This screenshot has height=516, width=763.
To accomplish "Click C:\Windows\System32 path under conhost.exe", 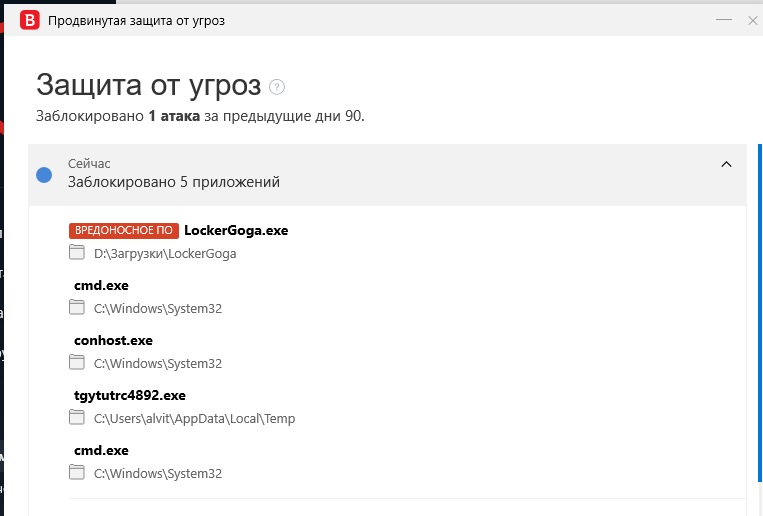I will [158, 364].
